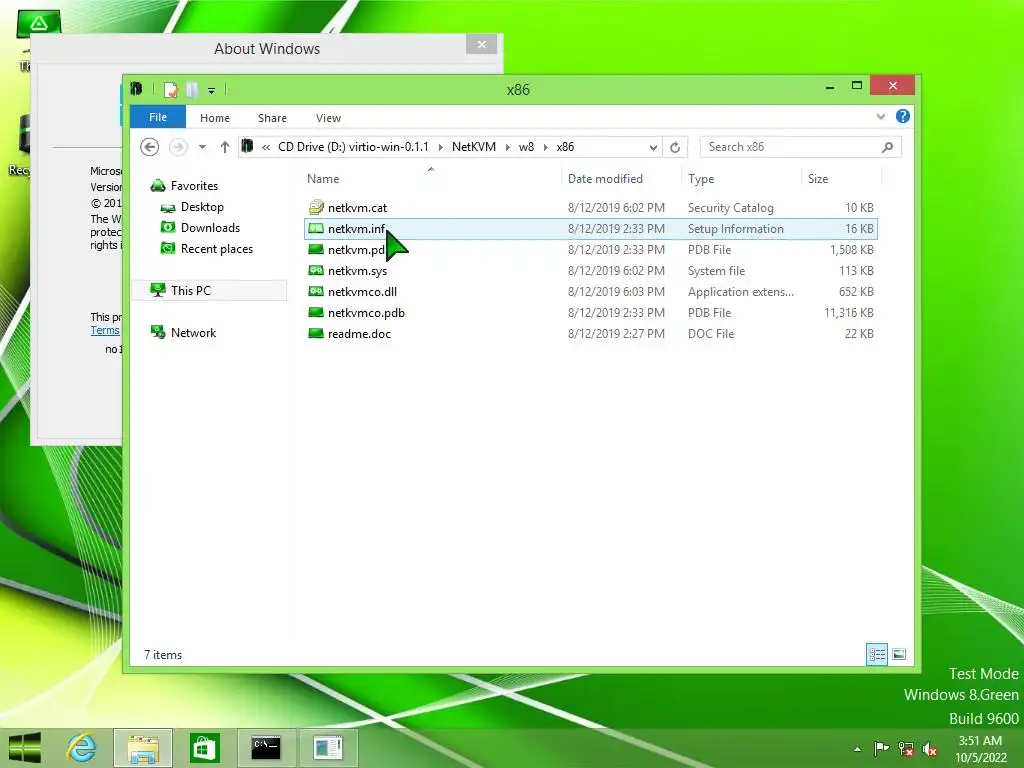1024x768 pixels.
Task: Switch to Details view layout
Action: pyautogui.click(x=877, y=654)
